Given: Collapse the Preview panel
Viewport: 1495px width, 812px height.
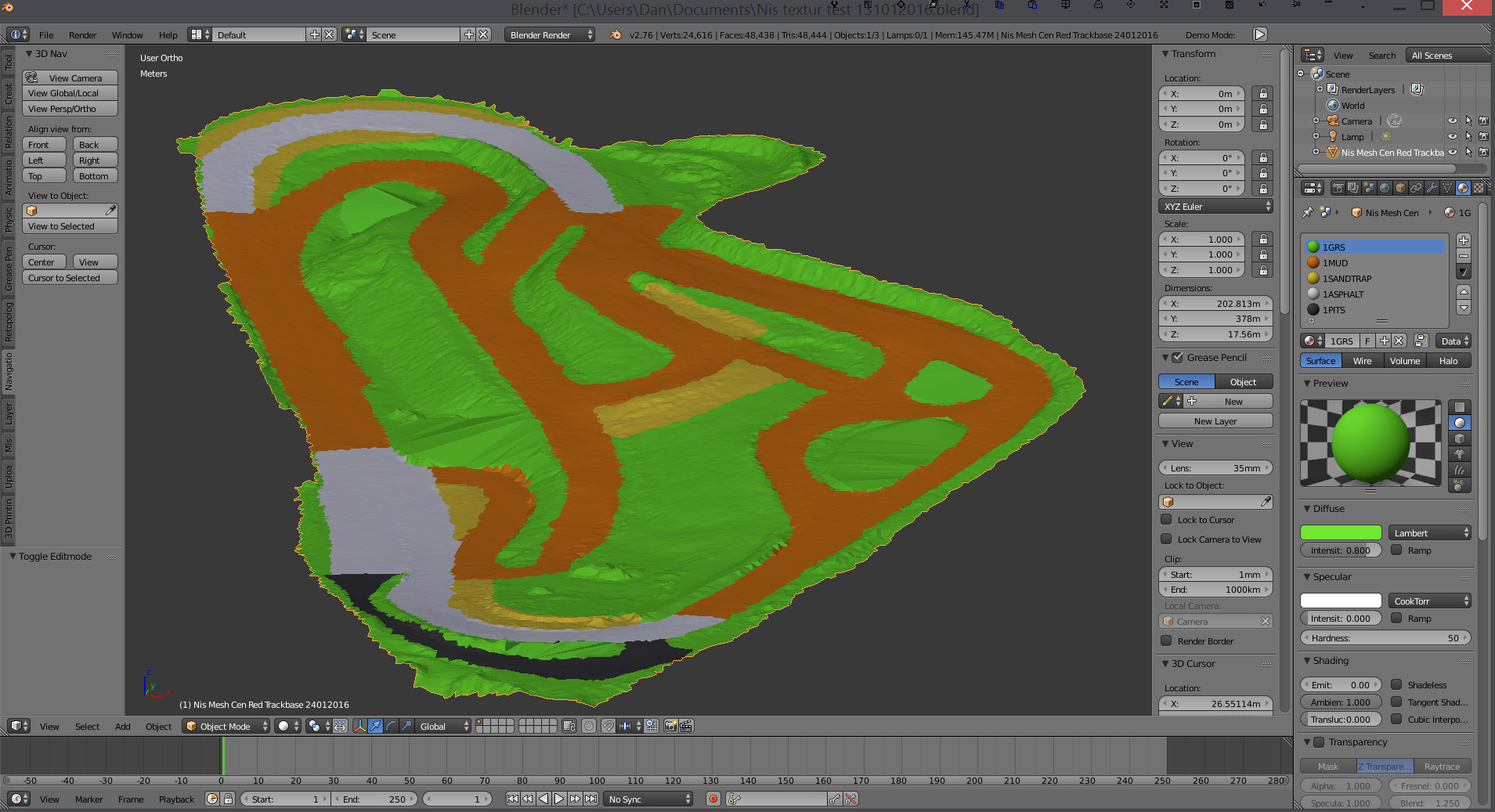Looking at the screenshot, I should (x=1307, y=383).
